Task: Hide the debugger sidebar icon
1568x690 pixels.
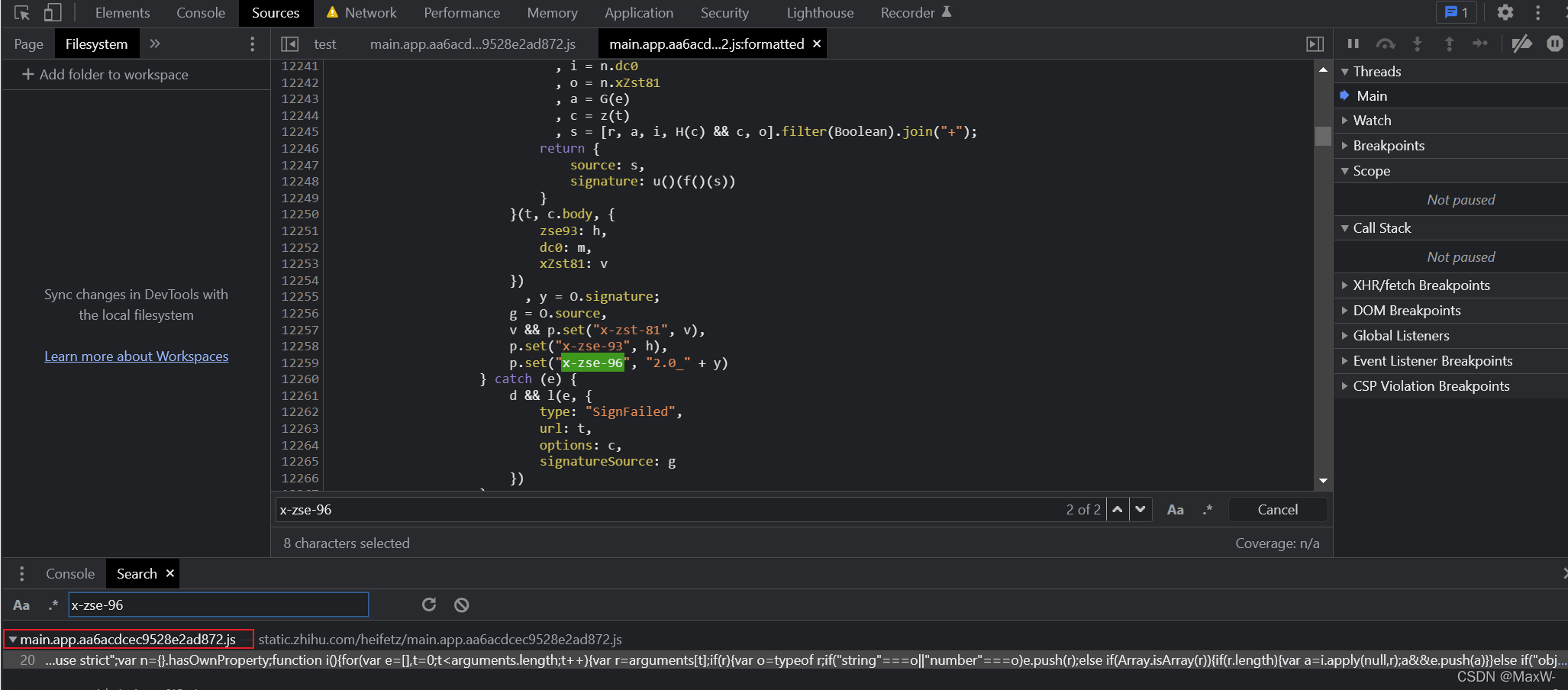Action: click(x=1315, y=44)
